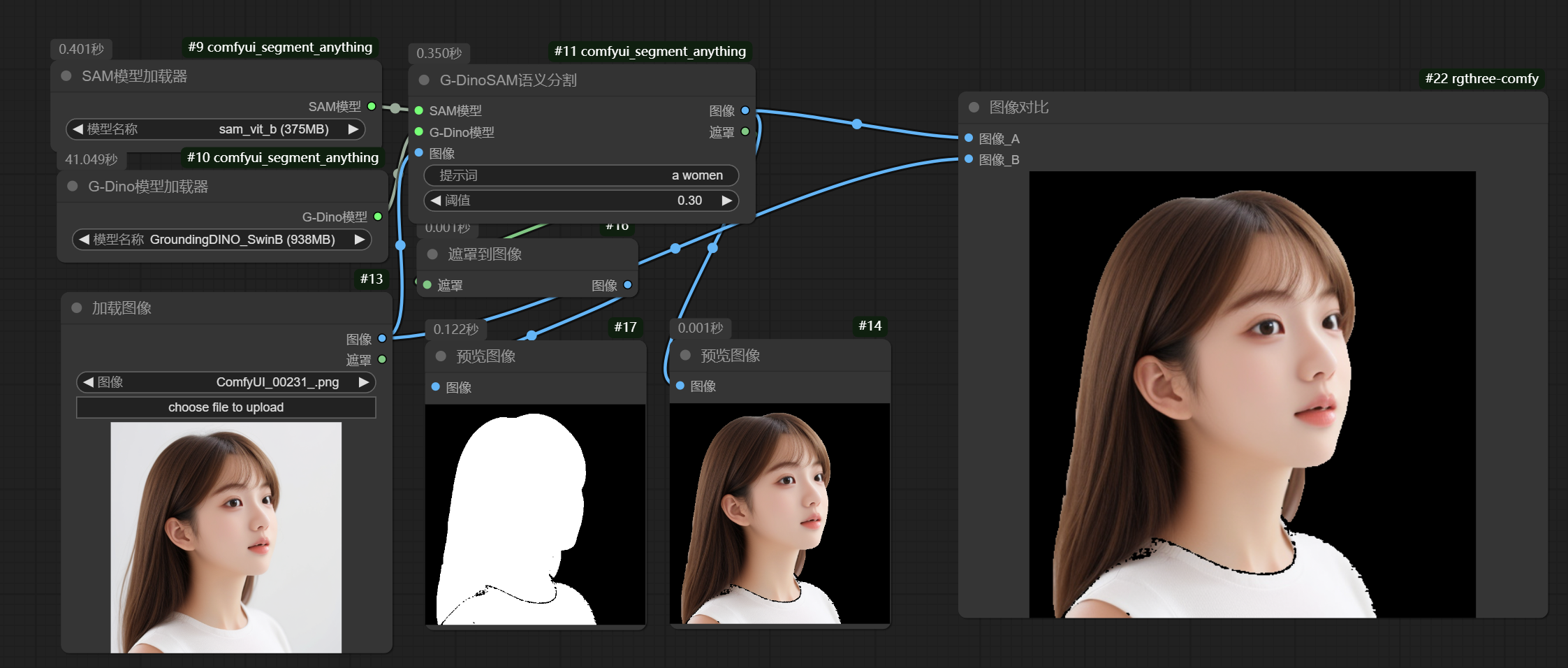
Task: Collapse the #14 预览图像 node via its dot
Action: (685, 356)
